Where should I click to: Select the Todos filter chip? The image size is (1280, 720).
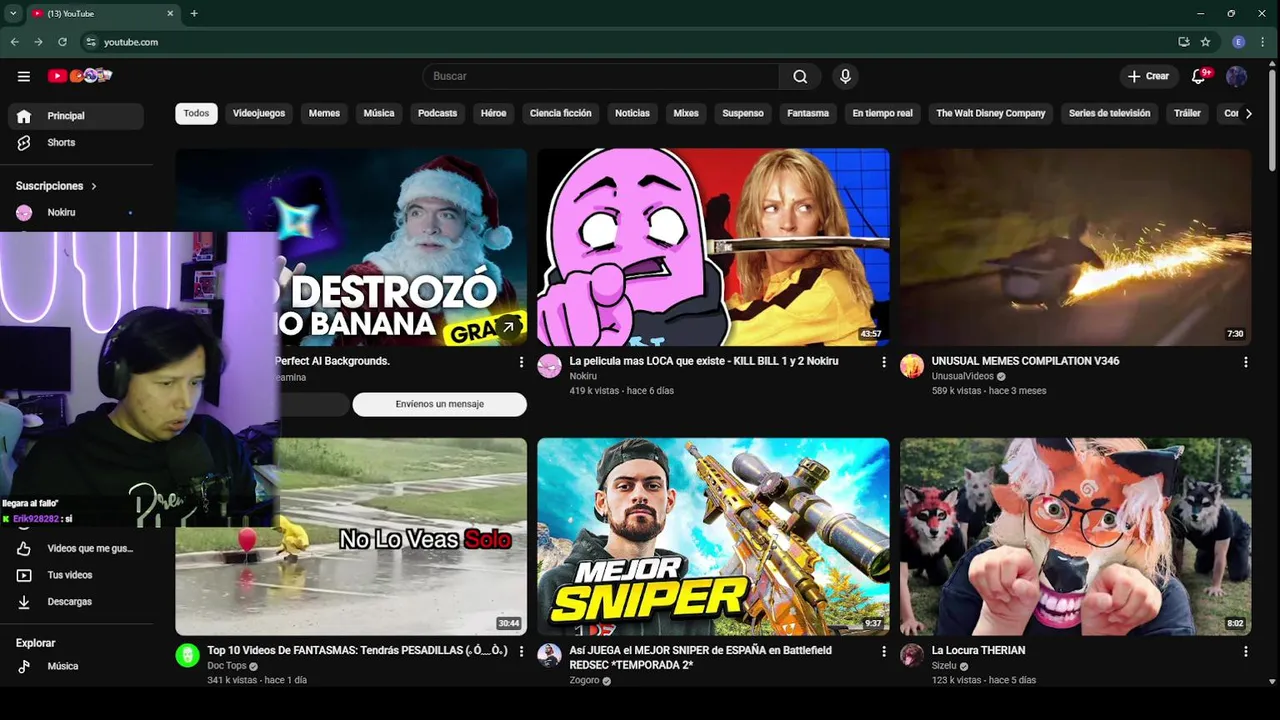(196, 113)
